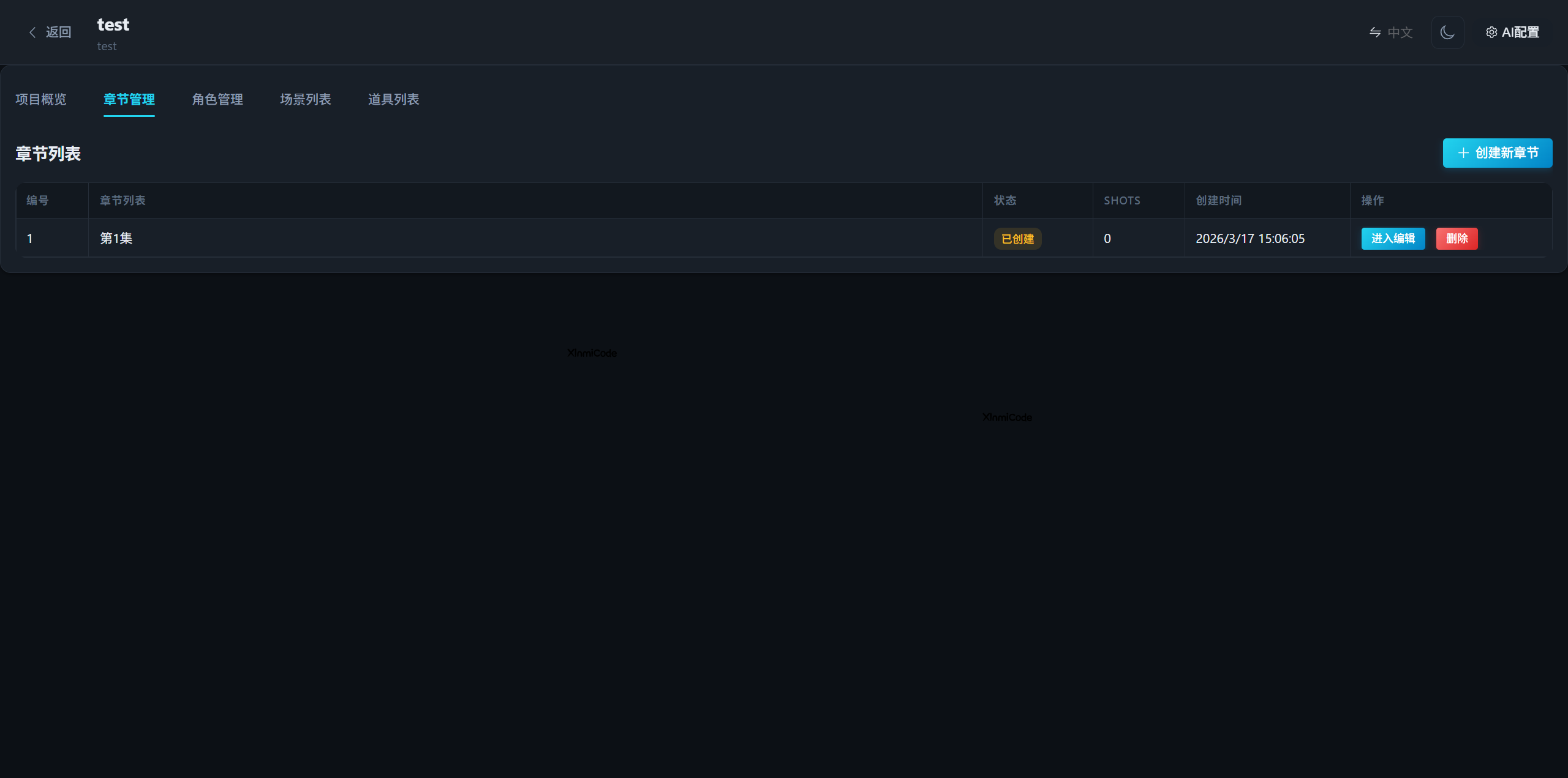The height and width of the screenshot is (778, 1568).
Task: Open the 道具列表 tab
Action: [393, 99]
